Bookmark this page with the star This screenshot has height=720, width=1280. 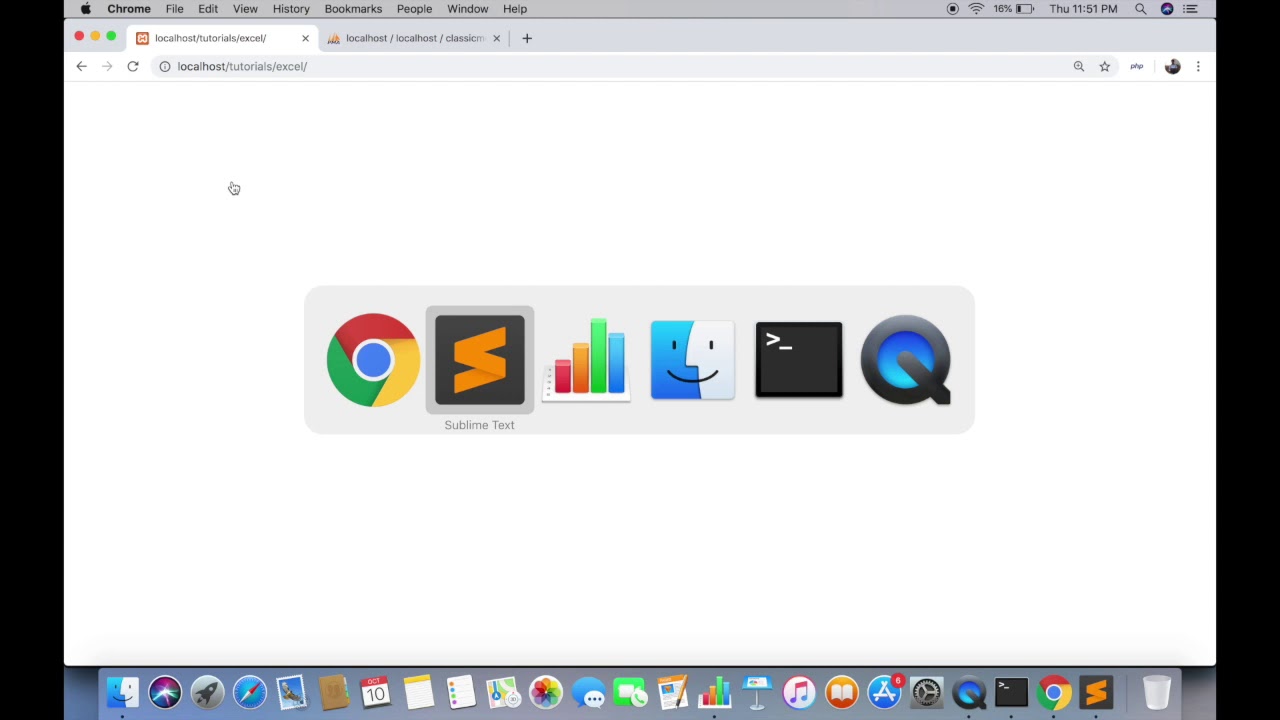coord(1105,66)
